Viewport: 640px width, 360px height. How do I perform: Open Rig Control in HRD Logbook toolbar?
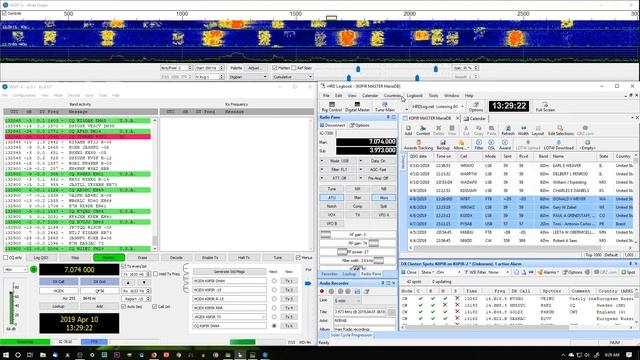click(x=331, y=107)
